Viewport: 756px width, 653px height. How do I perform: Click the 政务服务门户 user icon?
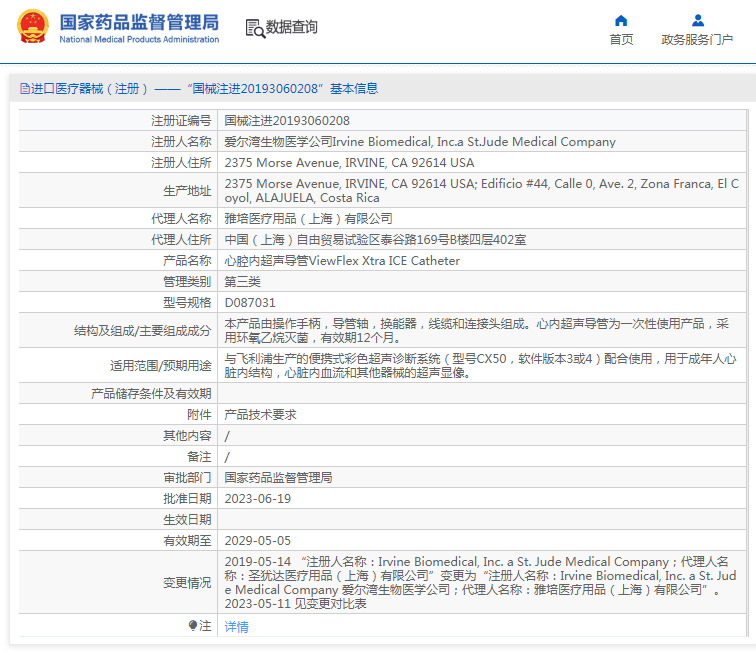pos(697,20)
